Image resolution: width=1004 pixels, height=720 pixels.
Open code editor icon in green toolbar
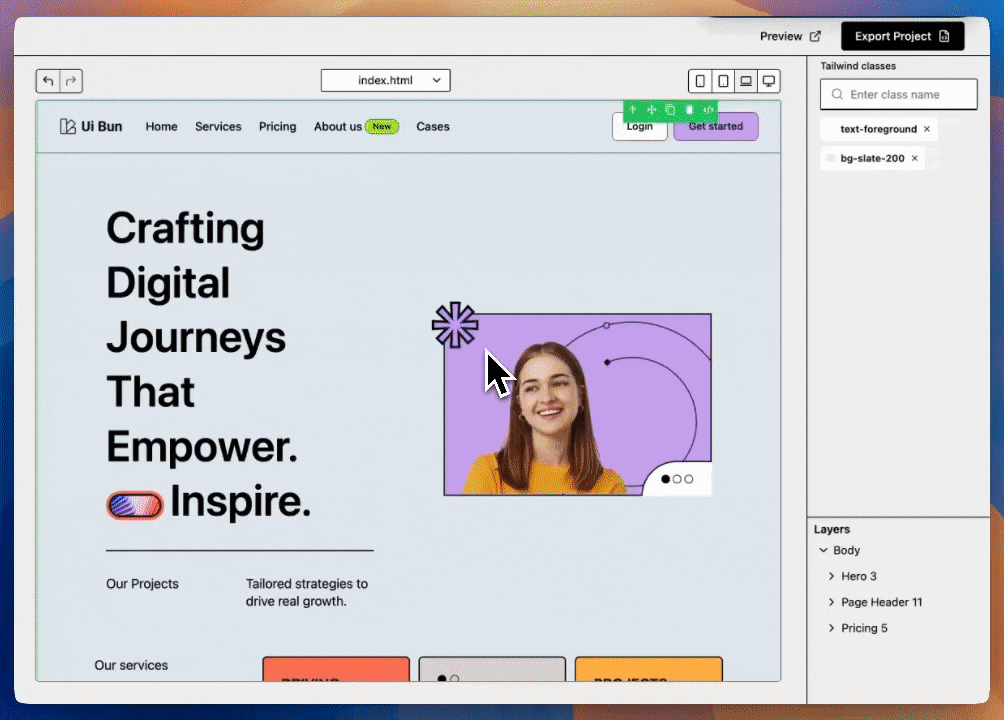tap(708, 110)
